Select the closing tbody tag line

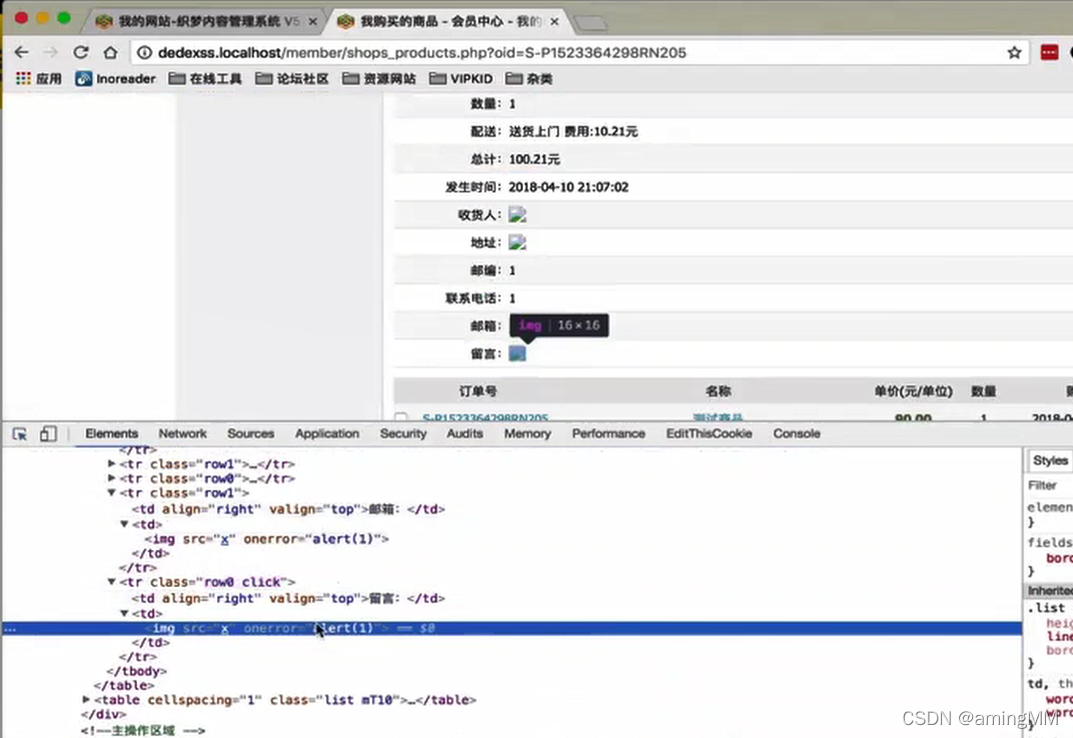pos(137,671)
